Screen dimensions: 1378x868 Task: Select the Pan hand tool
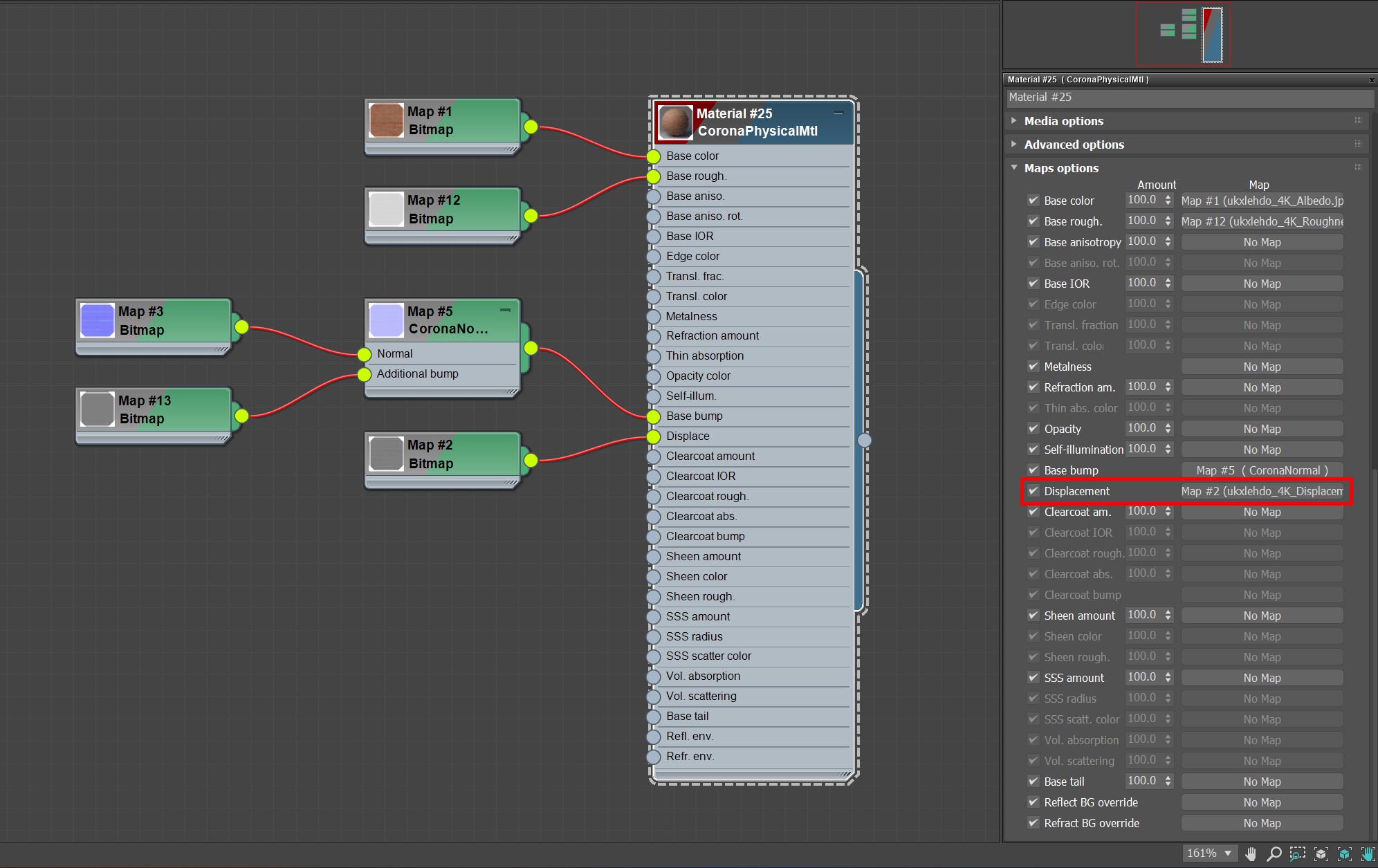1251,853
